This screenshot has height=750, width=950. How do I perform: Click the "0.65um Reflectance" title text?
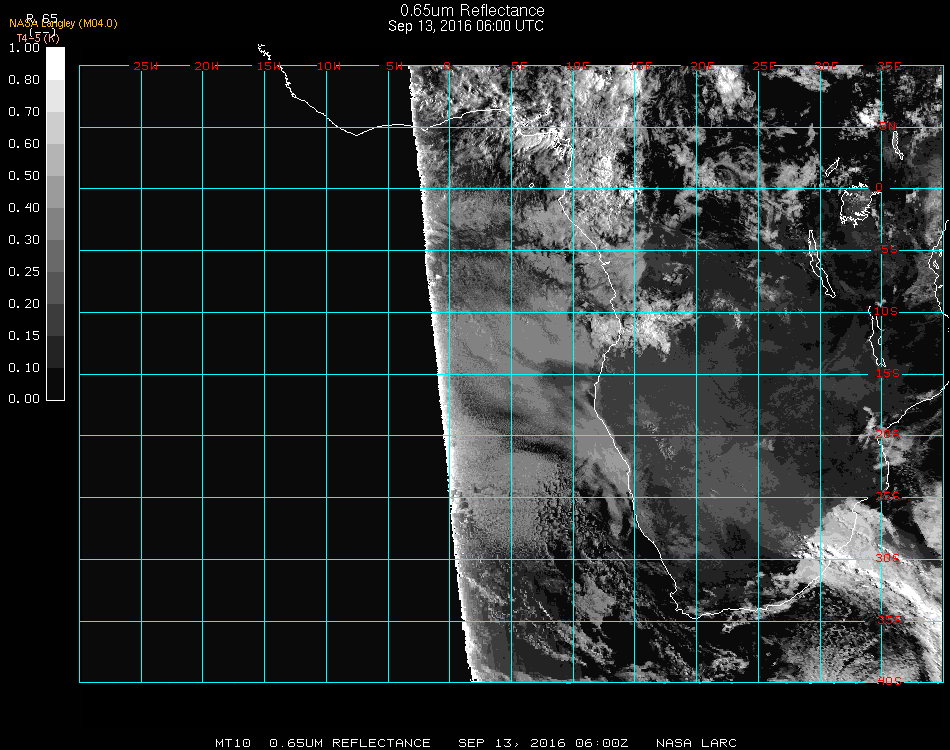click(465, 10)
